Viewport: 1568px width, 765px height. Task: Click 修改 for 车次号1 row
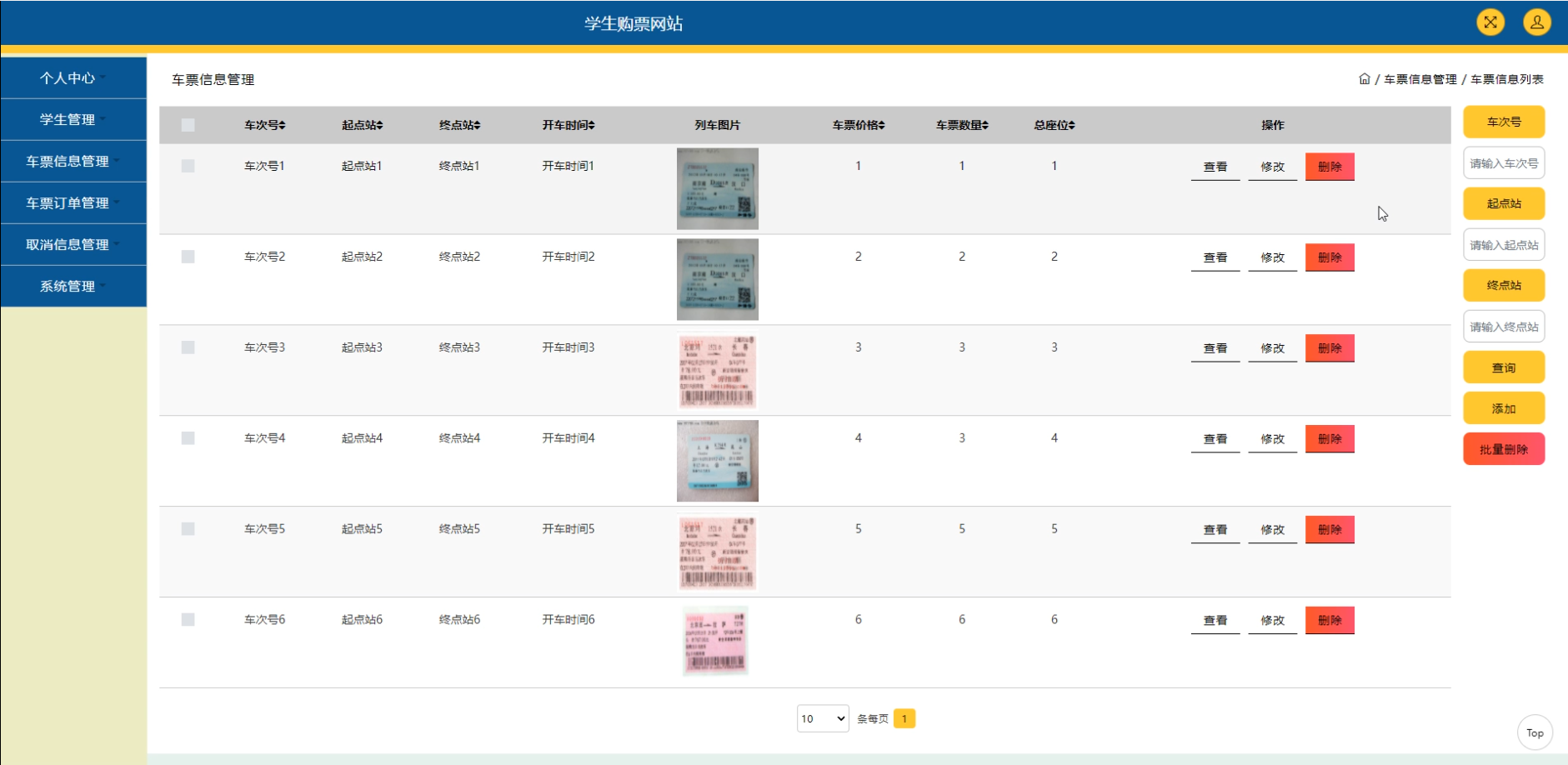pyautogui.click(x=1273, y=167)
